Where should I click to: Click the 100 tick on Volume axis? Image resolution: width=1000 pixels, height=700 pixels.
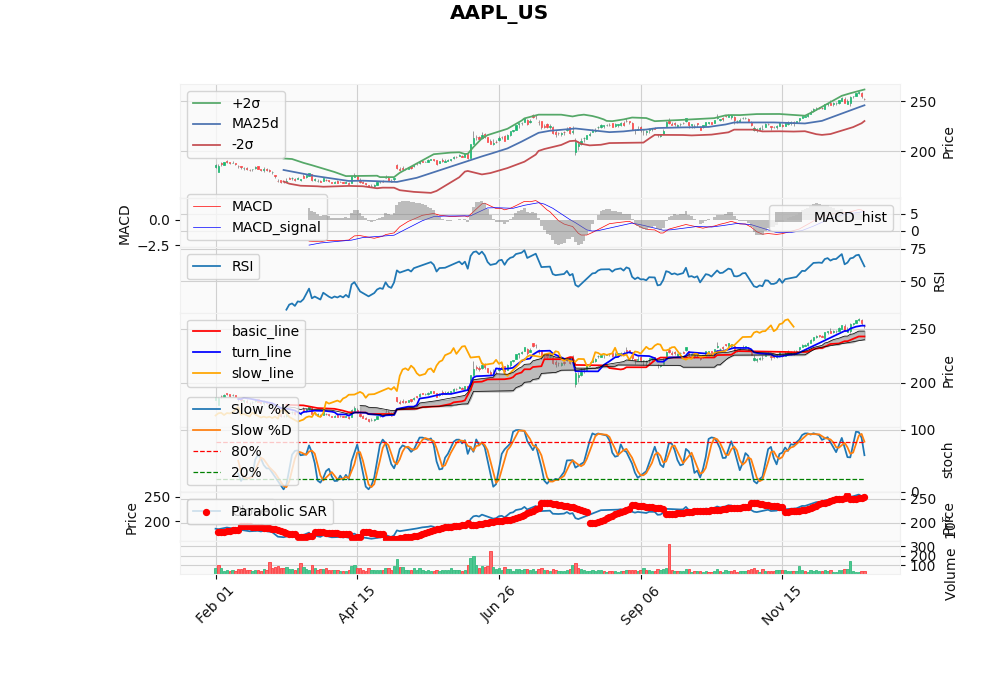[923, 567]
